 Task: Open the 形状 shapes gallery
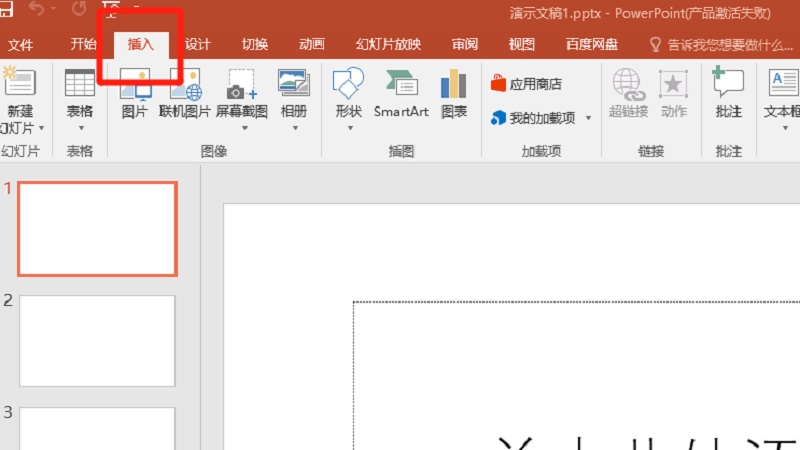coord(348,94)
